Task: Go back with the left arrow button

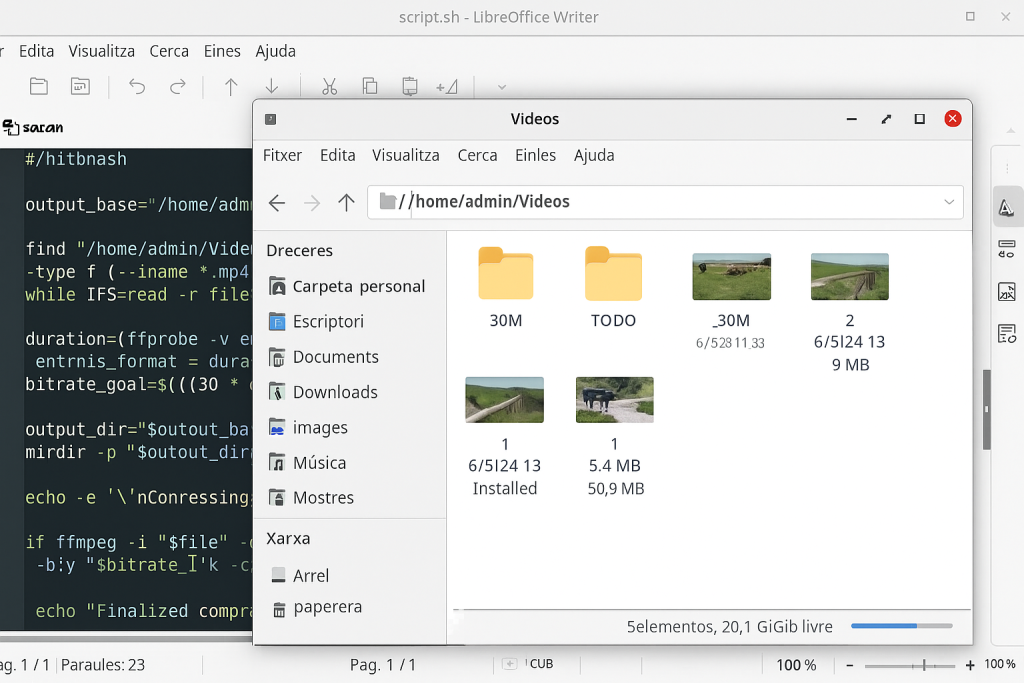Action: coord(277,203)
